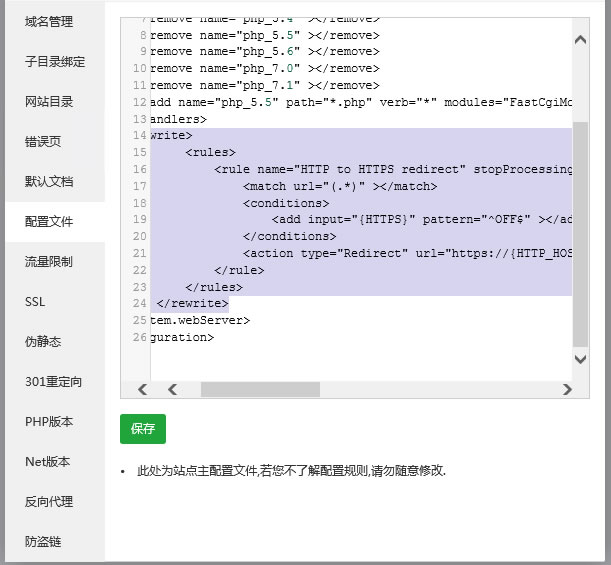Click the remove php_5.6 line

click(265, 51)
